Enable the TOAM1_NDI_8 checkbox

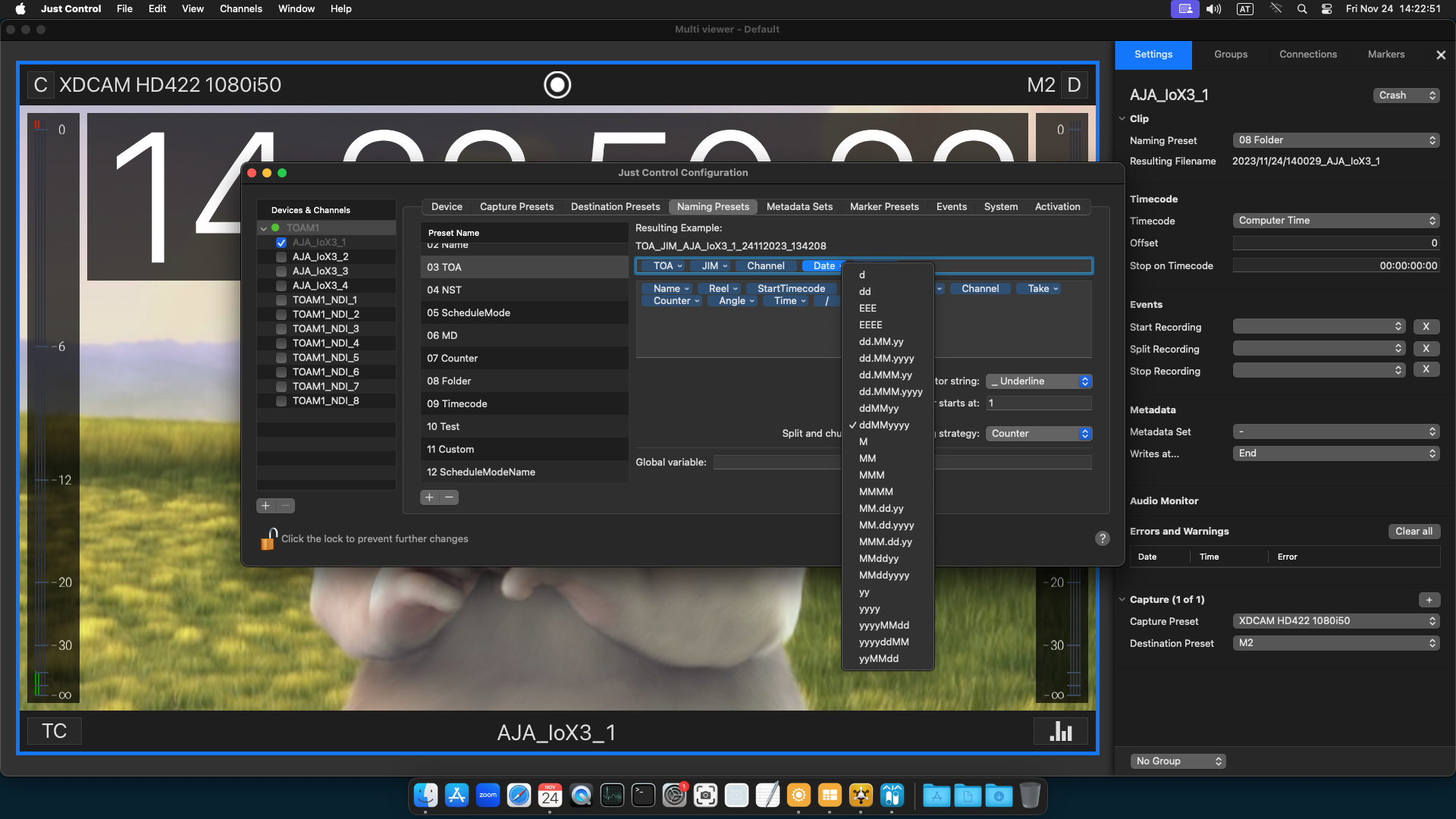281,401
